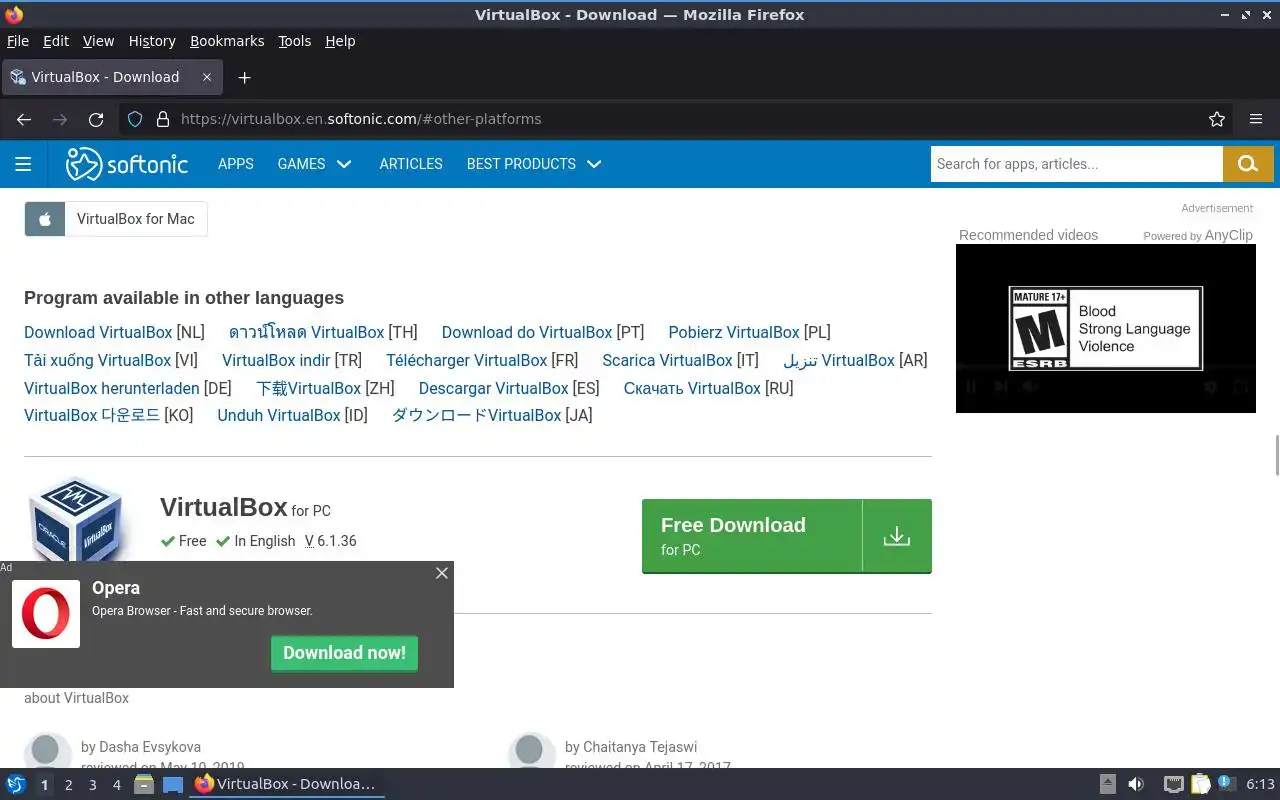Click the Firefox VirtualBox taskbar window button
This screenshot has height=800, width=1280.
[286, 784]
